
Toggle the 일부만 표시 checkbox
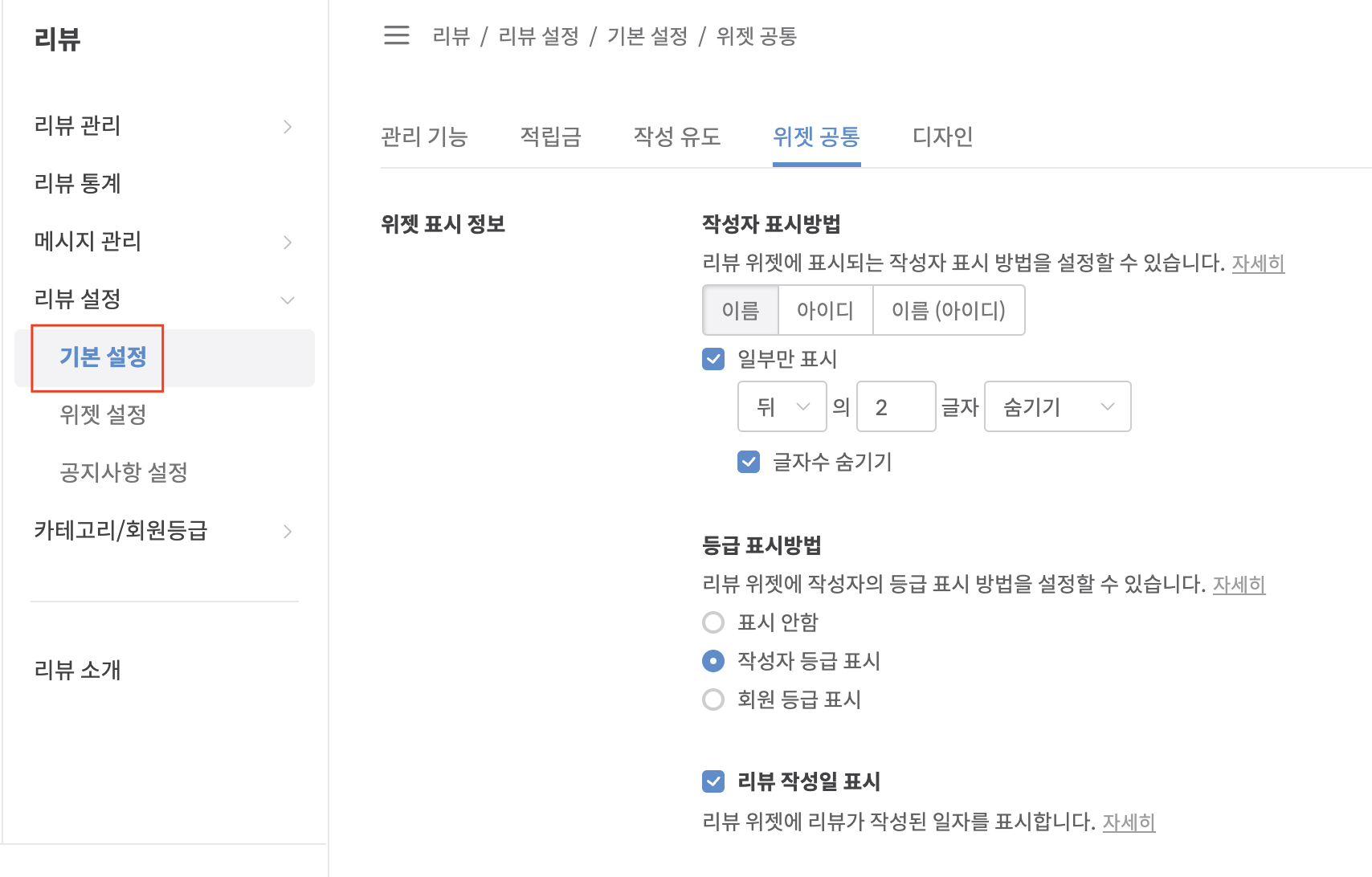pos(713,359)
